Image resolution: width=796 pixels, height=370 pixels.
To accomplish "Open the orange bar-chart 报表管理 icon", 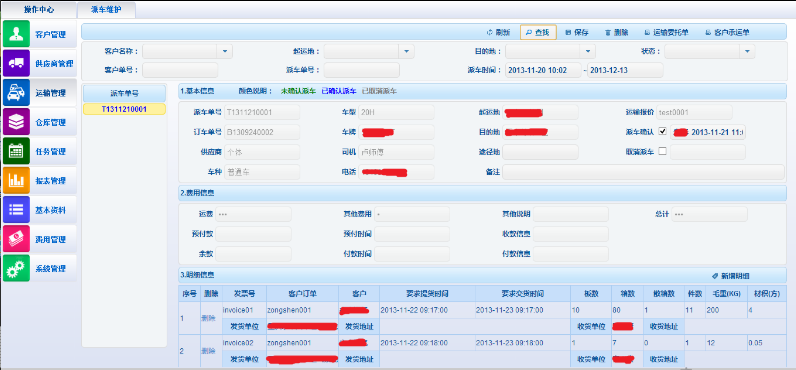I will point(16,180).
